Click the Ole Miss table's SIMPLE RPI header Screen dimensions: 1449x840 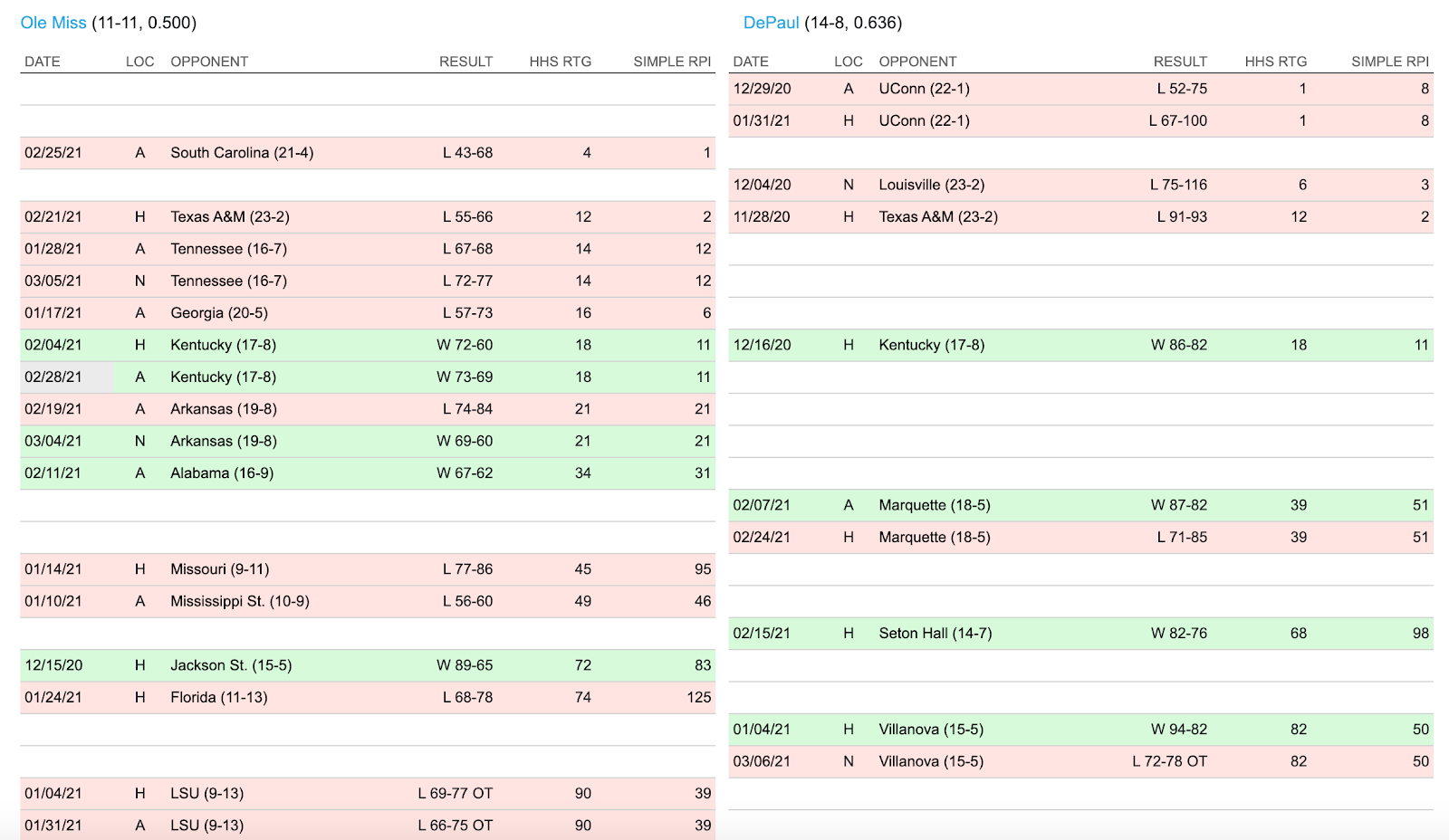[x=672, y=62]
